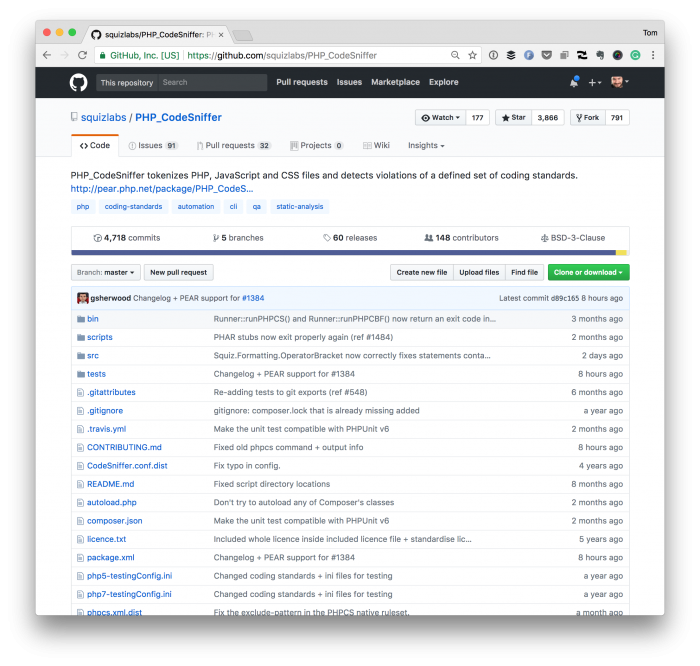View the 60 releases page
The image size is (700, 666).
coord(350,238)
